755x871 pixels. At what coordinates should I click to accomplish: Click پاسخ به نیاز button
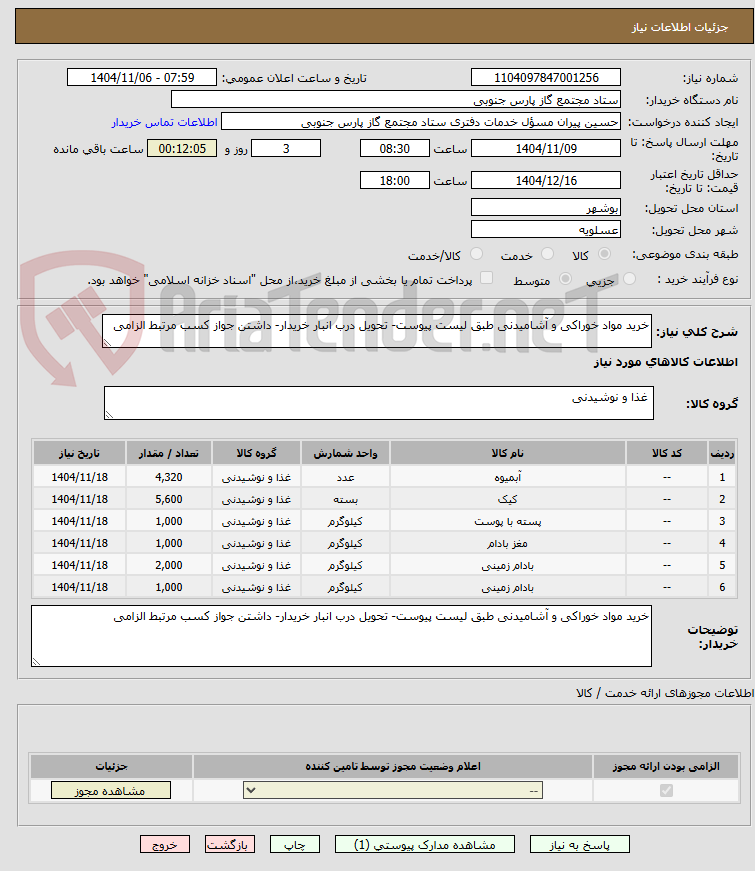coord(579,844)
